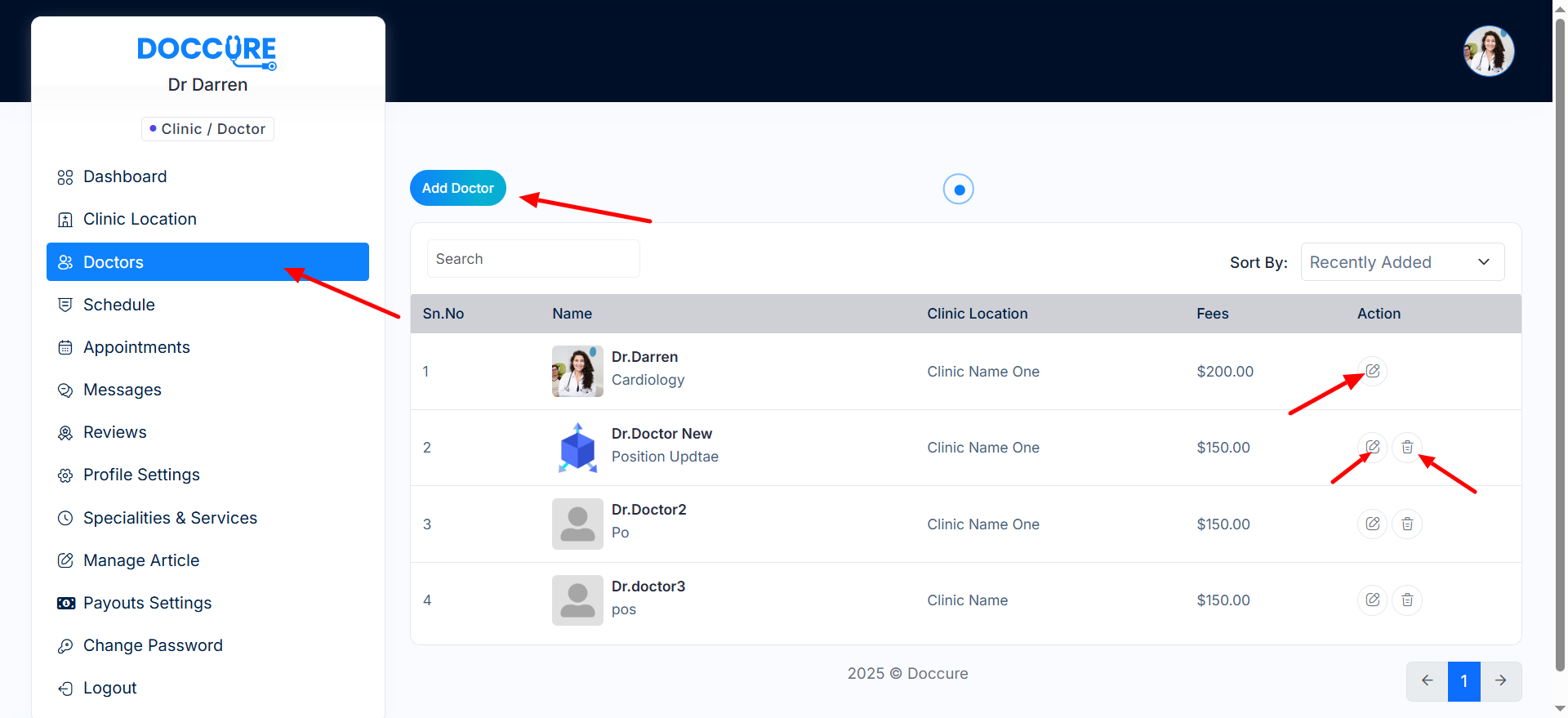This screenshot has width=1568, height=718.
Task: Click the Add Doctor button
Action: pyautogui.click(x=457, y=188)
